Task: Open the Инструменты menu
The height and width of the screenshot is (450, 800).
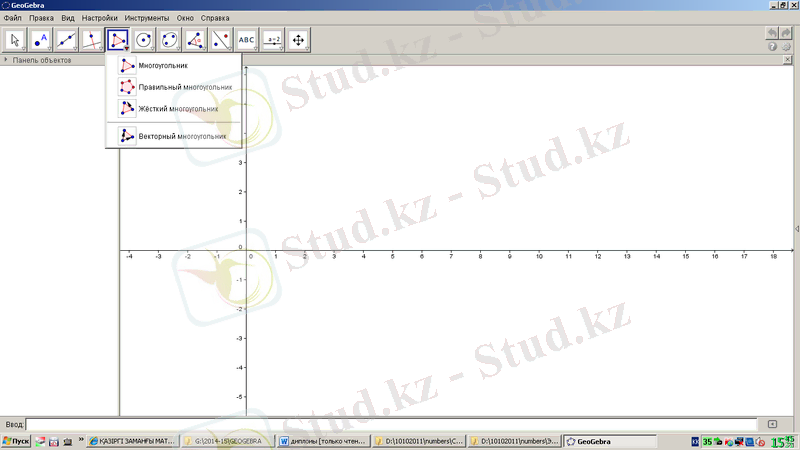Action: 147,18
